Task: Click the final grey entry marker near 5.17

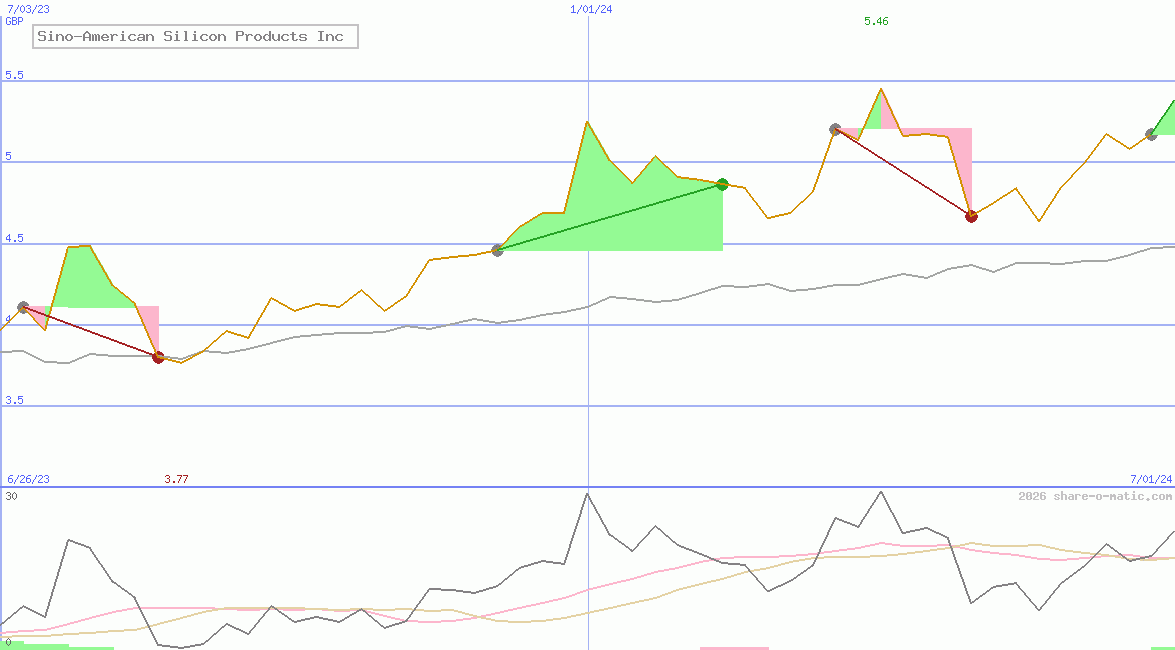Action: click(x=1152, y=135)
